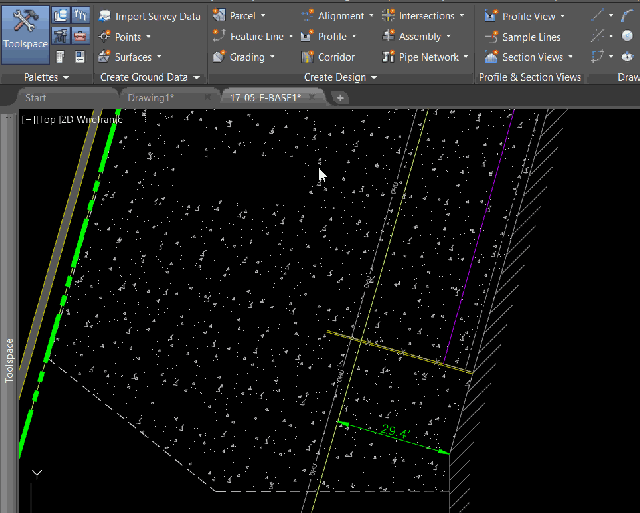Switch to the Drawing1 tab
This screenshot has height=513, width=640.
coord(152,98)
